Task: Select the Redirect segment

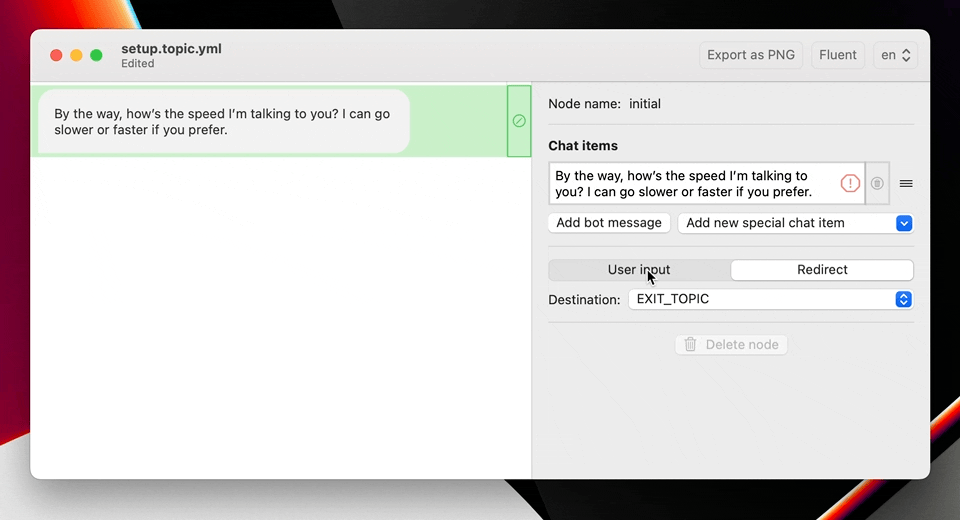Action: click(x=822, y=270)
